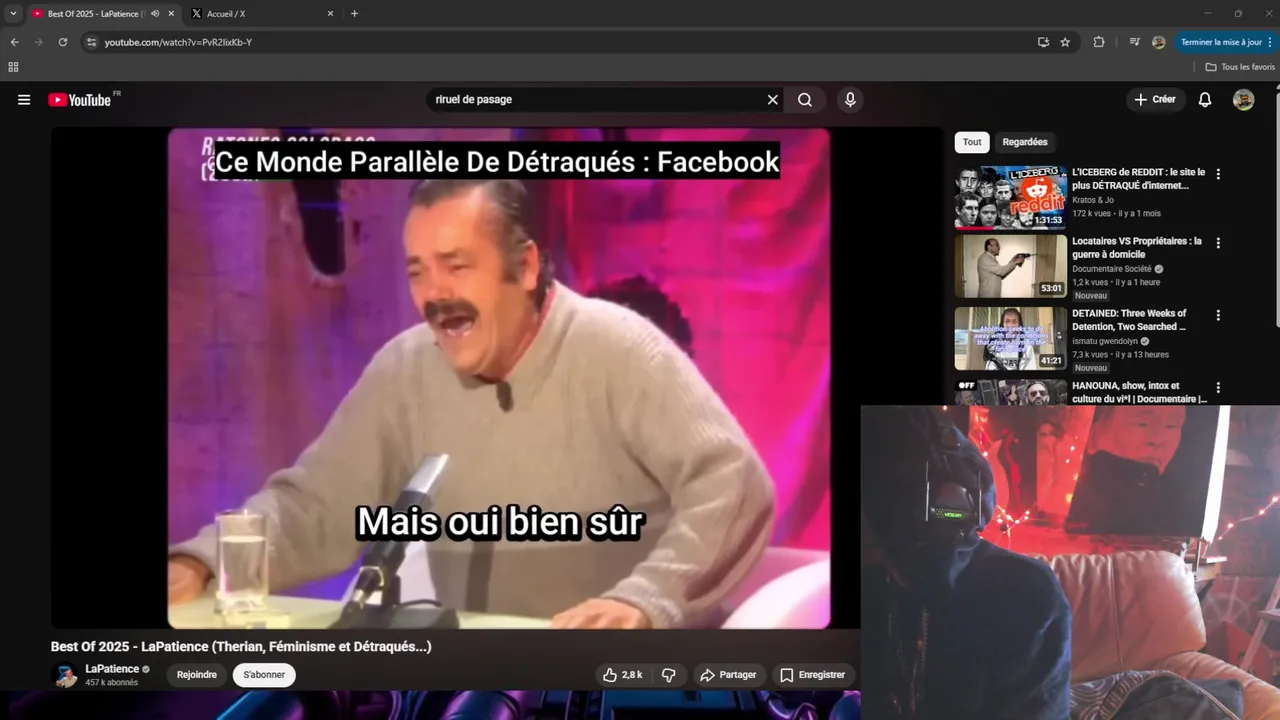Click the '457 k abonnés' text
The height and width of the screenshot is (720, 1280).
112,683
